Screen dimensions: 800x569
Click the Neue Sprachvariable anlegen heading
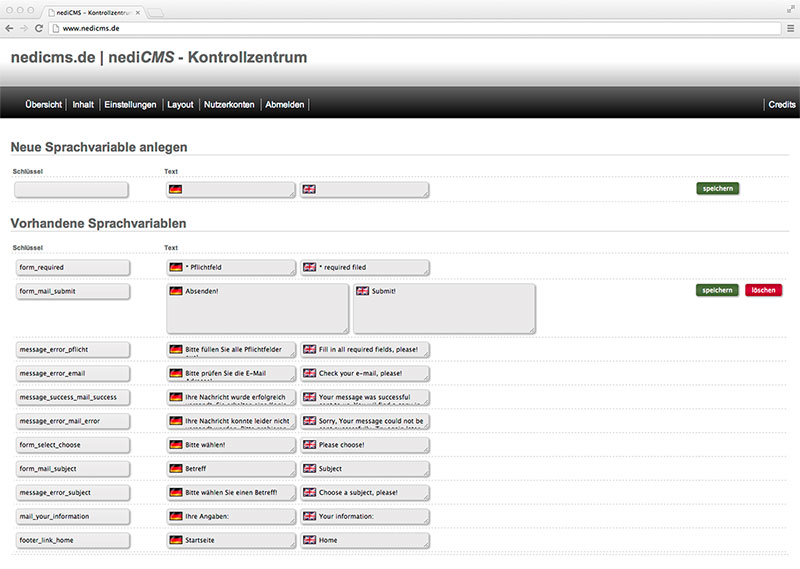coord(99,147)
